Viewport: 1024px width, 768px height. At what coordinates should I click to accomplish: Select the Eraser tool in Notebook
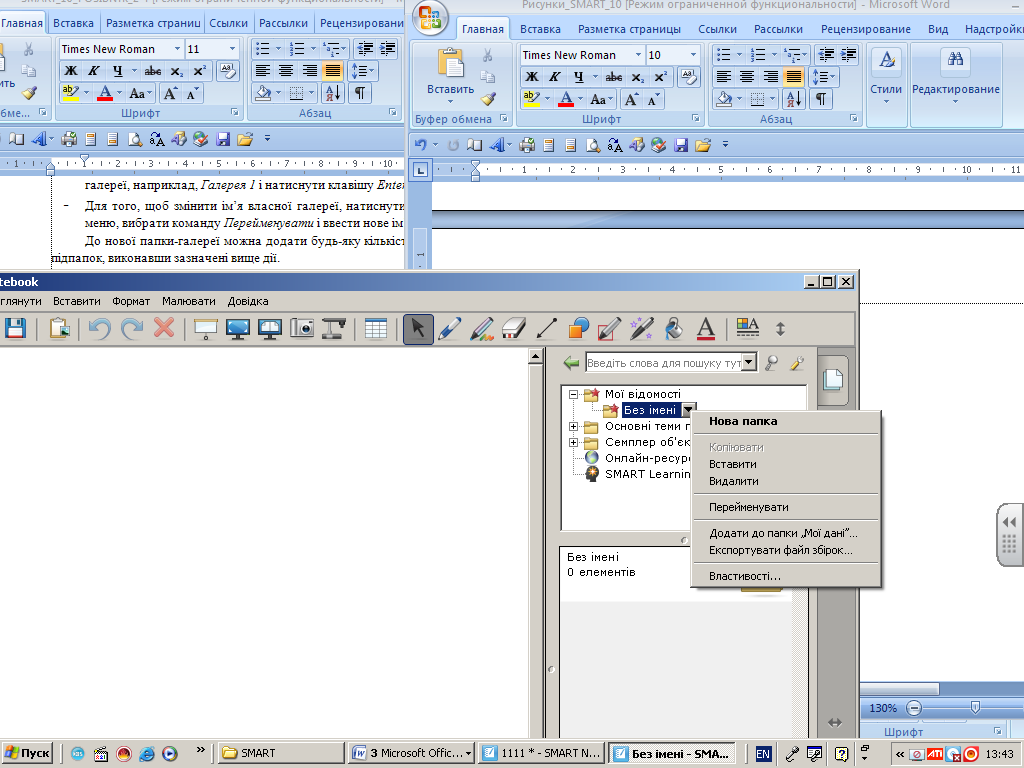514,328
